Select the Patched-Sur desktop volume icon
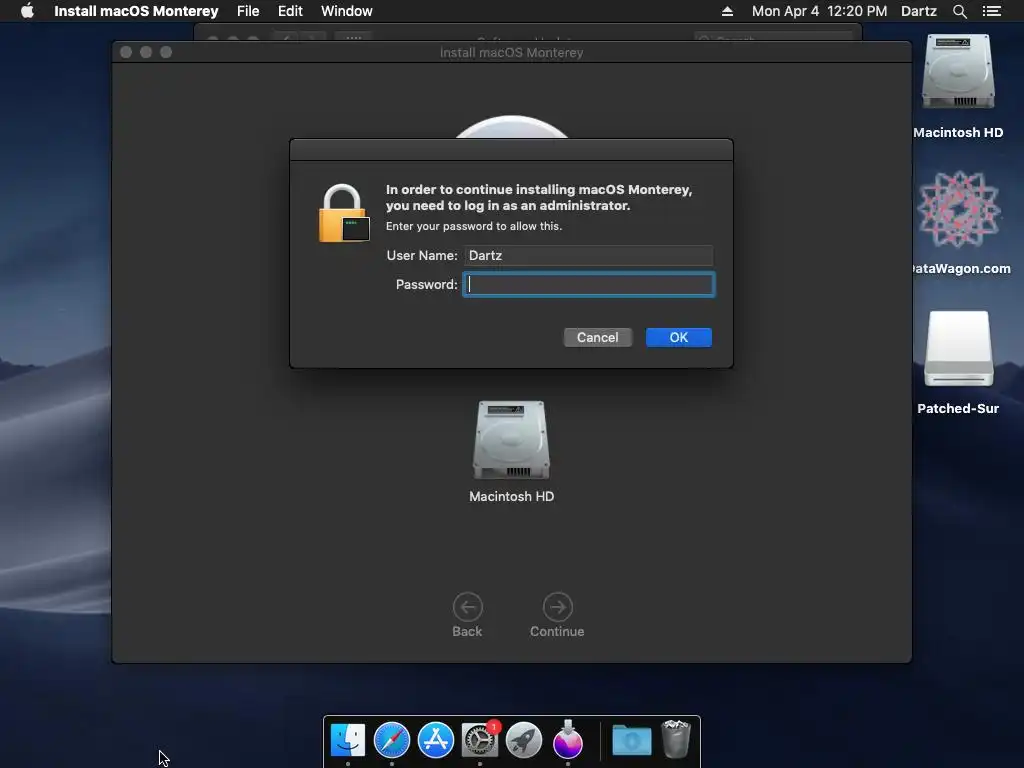This screenshot has height=768, width=1024. point(959,349)
